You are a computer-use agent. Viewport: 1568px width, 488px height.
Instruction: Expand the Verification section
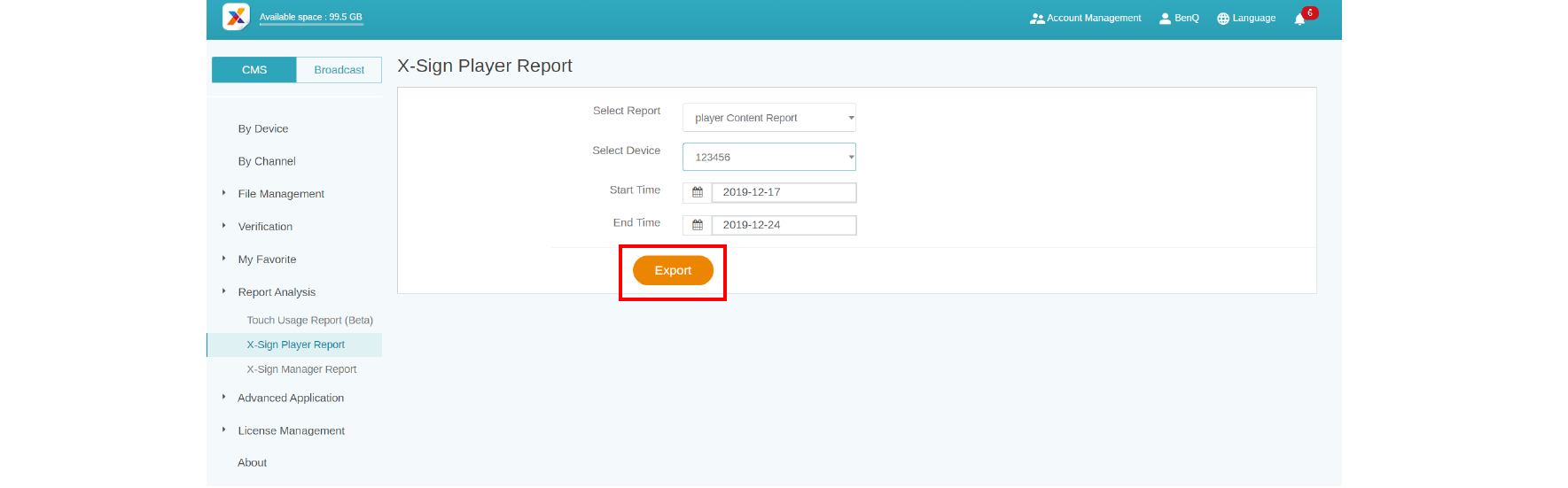coord(264,227)
